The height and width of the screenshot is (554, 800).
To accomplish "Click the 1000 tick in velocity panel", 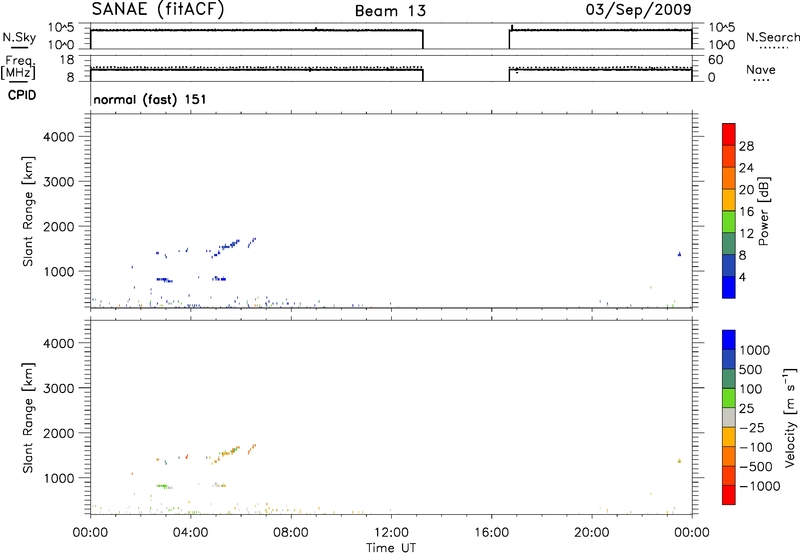I will click(58, 478).
